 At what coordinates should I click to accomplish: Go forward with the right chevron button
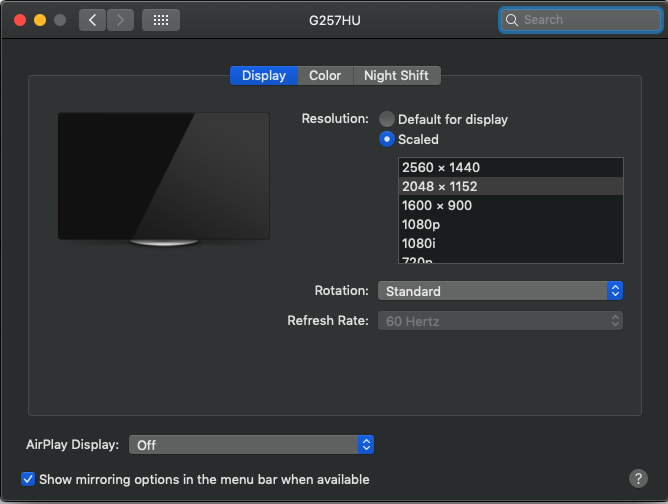pyautogui.click(x=121, y=20)
